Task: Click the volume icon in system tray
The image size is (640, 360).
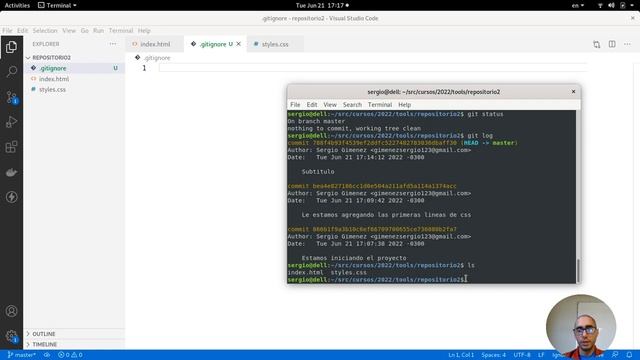Action: point(611,5)
